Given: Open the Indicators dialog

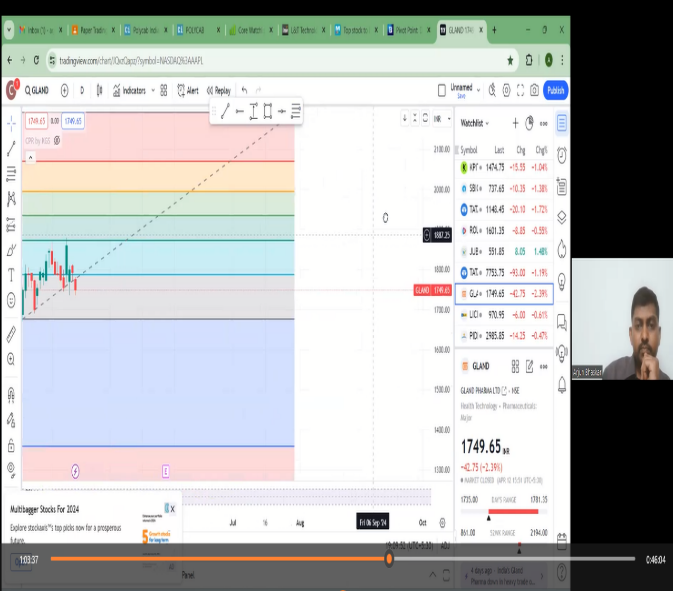Looking at the screenshot, I should (129, 91).
